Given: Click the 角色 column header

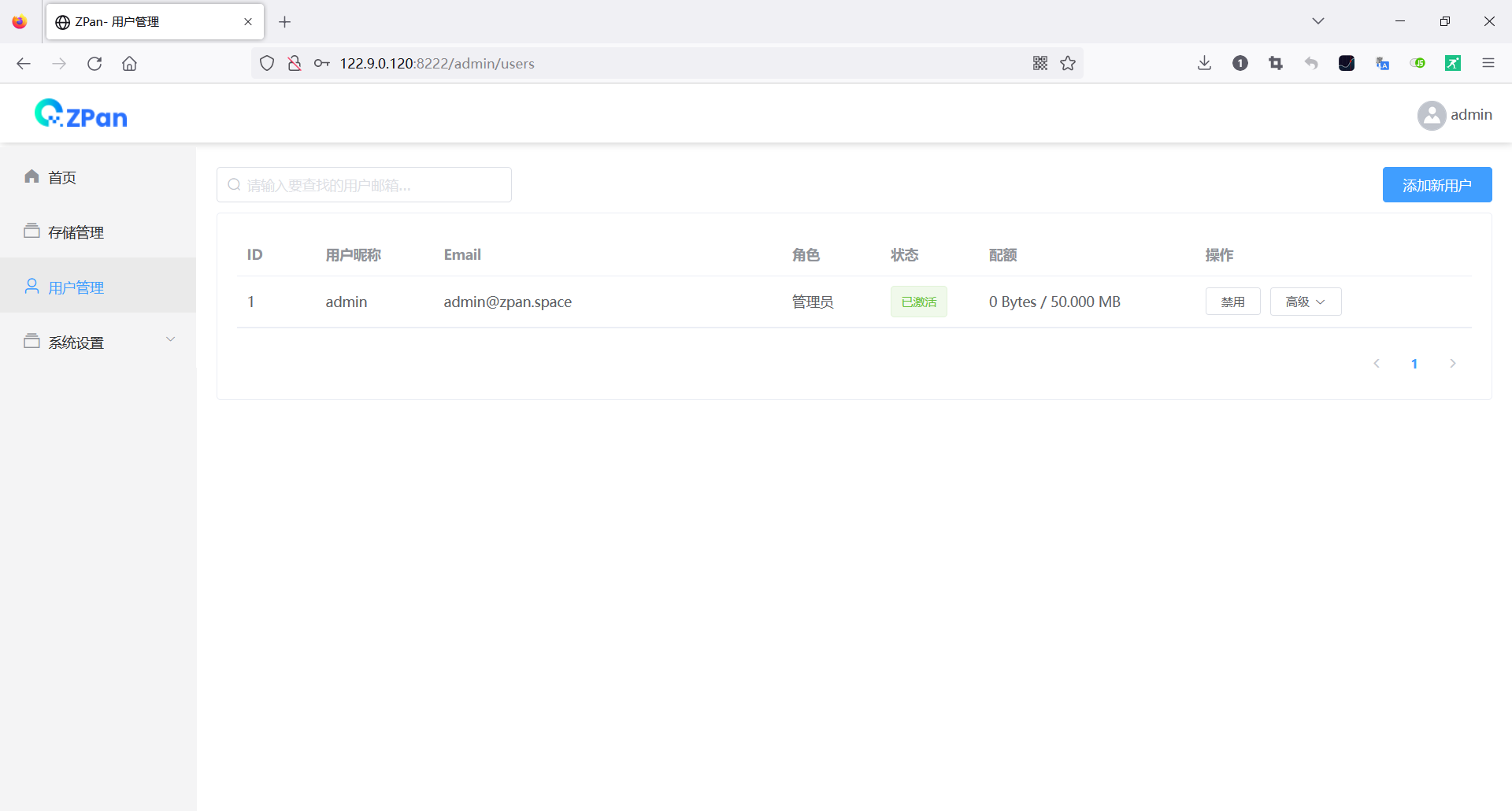Looking at the screenshot, I should [806, 255].
